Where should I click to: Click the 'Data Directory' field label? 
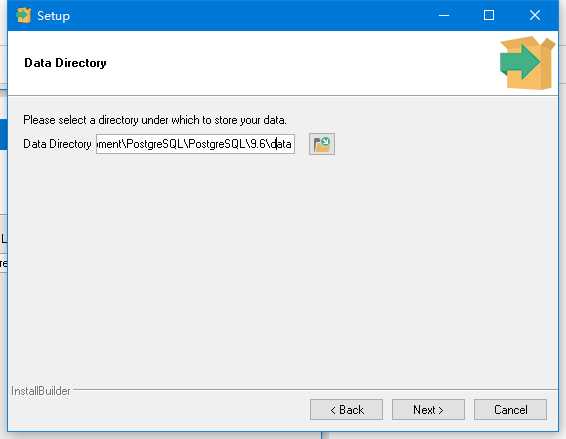pyautogui.click(x=57, y=144)
